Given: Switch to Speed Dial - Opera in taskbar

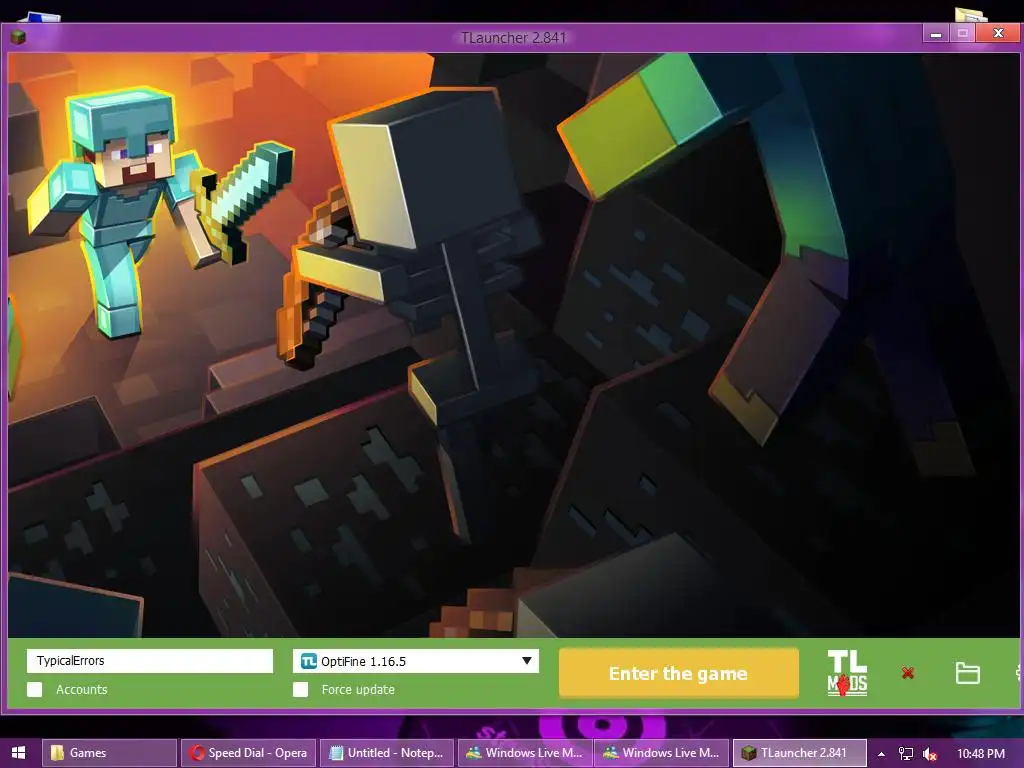Looking at the screenshot, I should [248, 752].
